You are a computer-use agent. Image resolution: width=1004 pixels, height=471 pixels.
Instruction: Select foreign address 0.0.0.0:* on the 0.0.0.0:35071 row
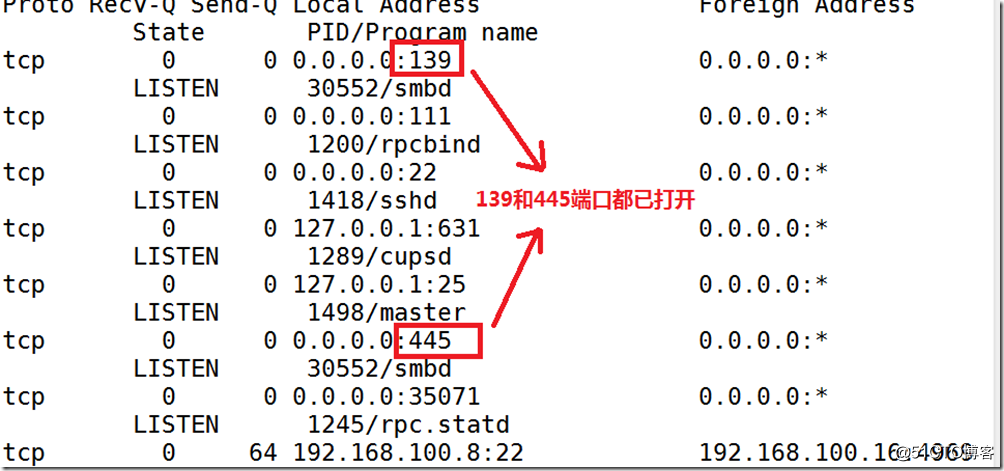click(763, 397)
